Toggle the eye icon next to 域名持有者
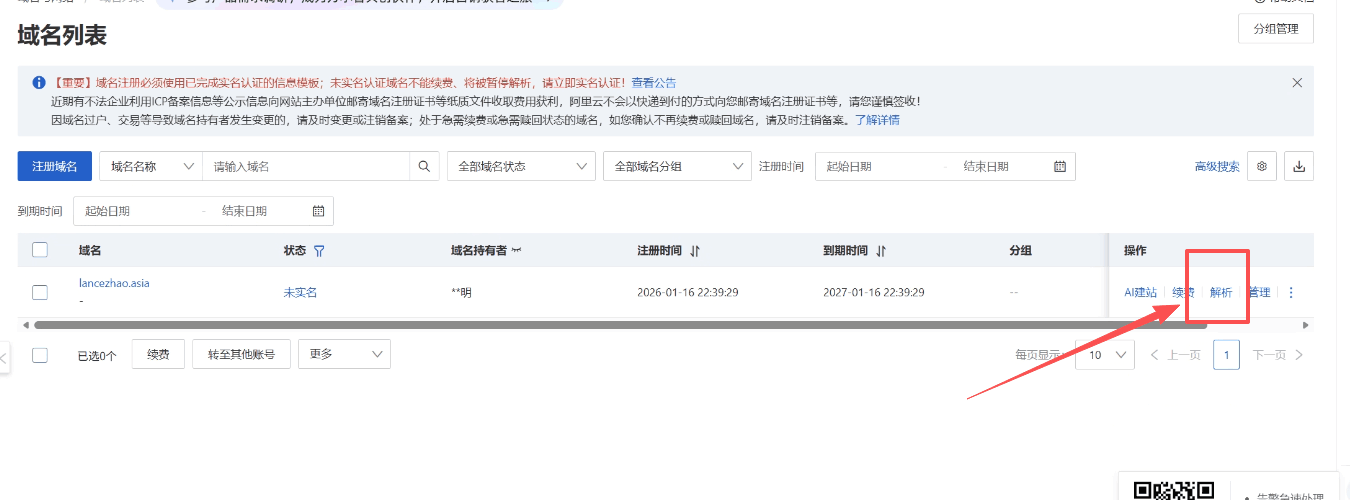This screenshot has height=500, width=1350. [x=517, y=251]
